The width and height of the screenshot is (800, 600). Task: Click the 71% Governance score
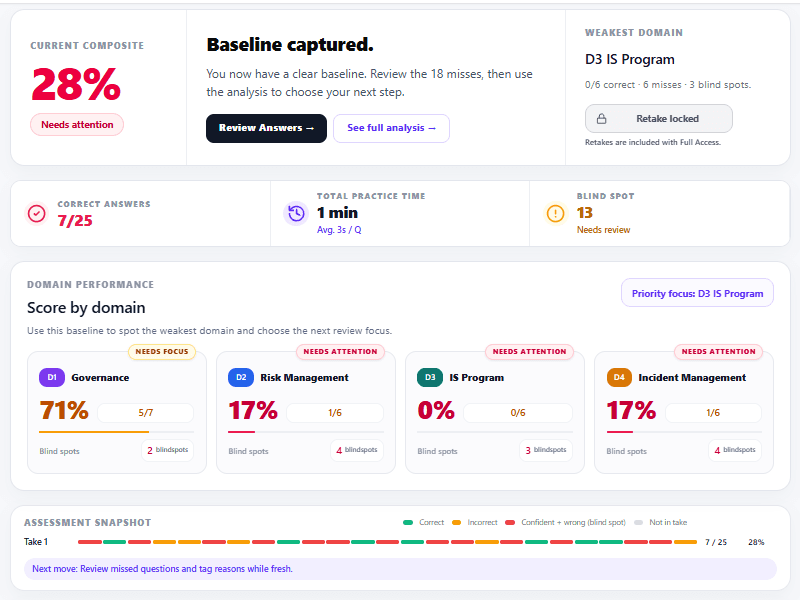point(64,411)
